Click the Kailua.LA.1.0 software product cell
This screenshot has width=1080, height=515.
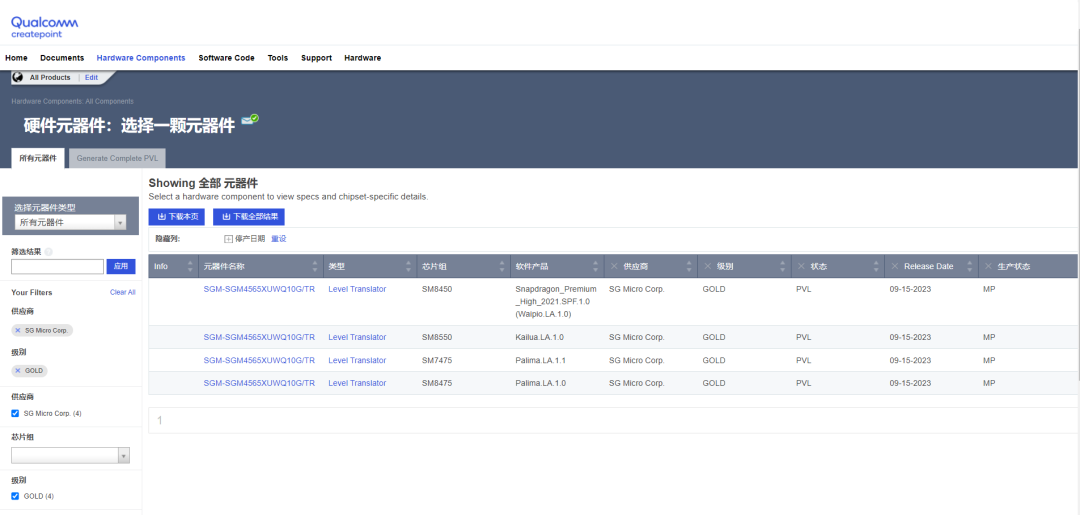pos(540,337)
